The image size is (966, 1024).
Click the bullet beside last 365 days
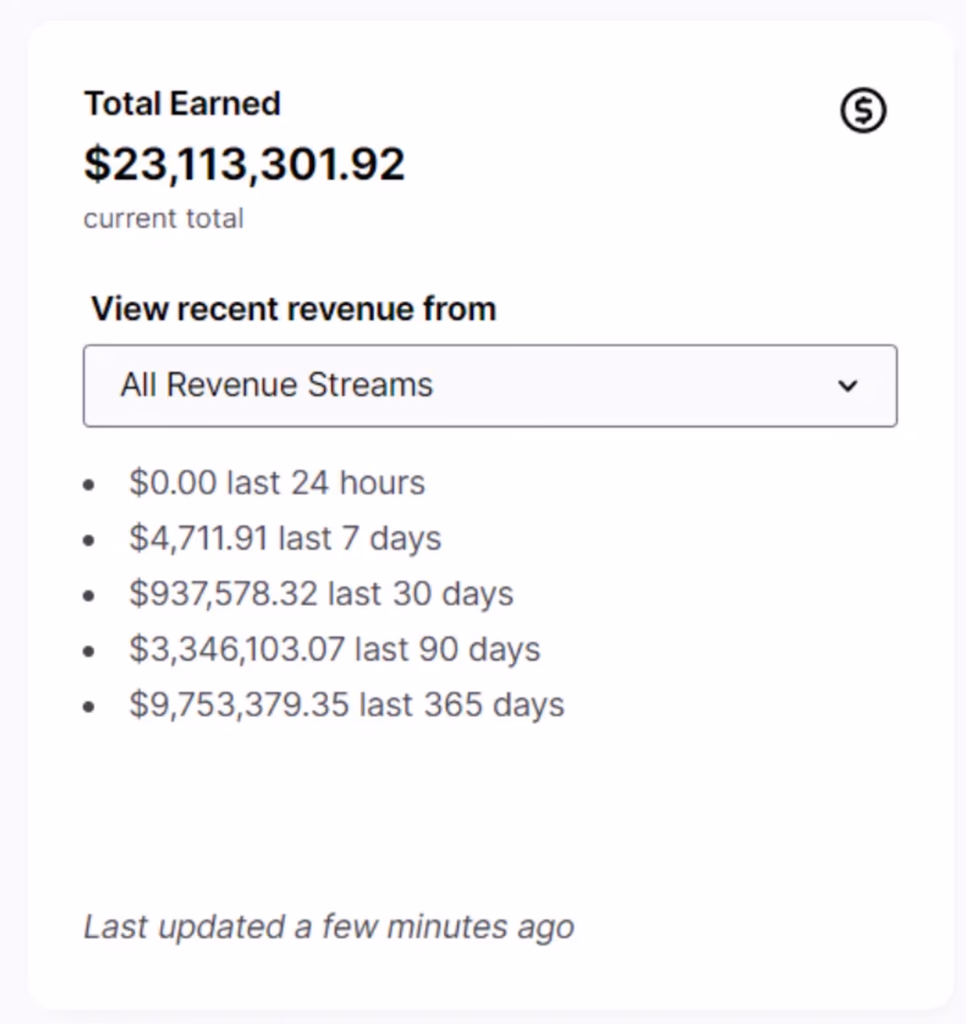[x=90, y=706]
